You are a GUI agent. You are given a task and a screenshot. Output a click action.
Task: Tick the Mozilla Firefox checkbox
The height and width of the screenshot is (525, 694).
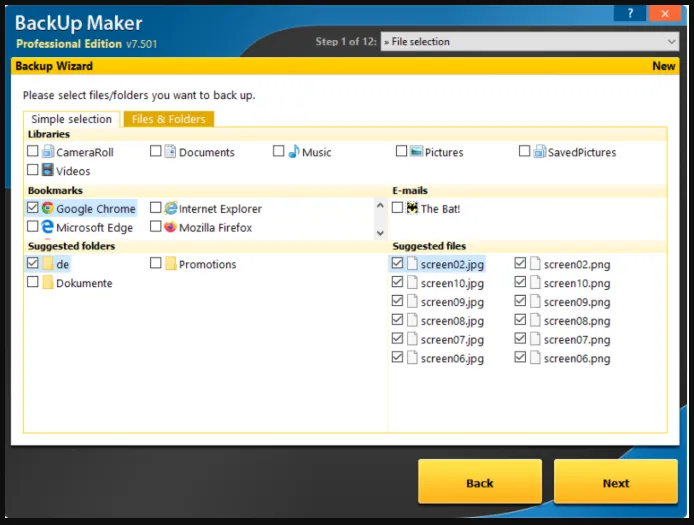tap(155, 227)
